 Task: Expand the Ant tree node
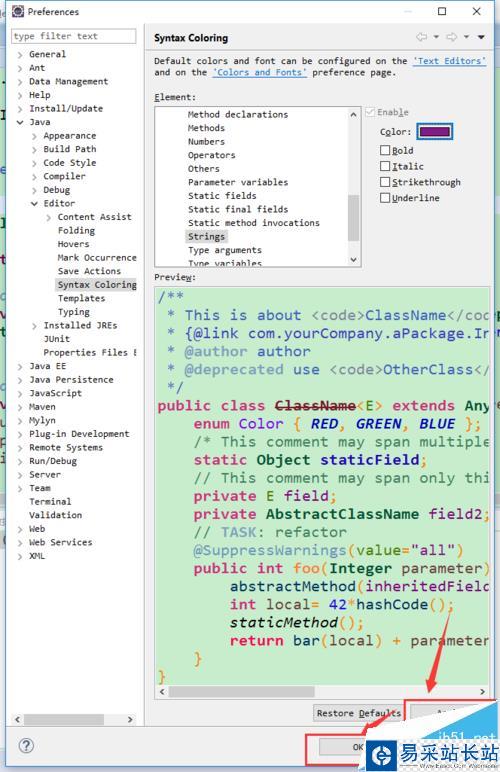click(x=20, y=68)
